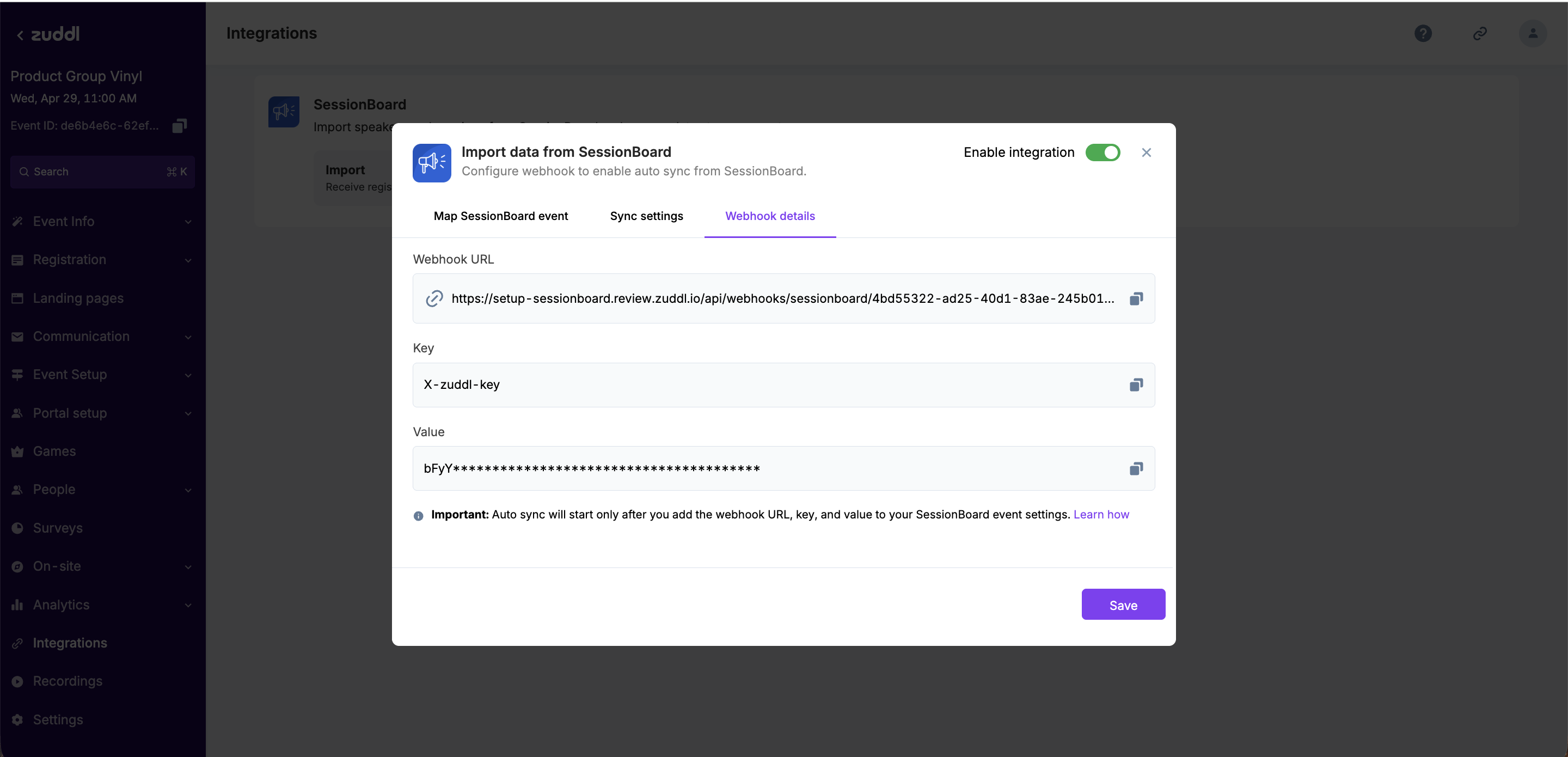Switch to Map SessionBoard event tab

[x=500, y=216]
